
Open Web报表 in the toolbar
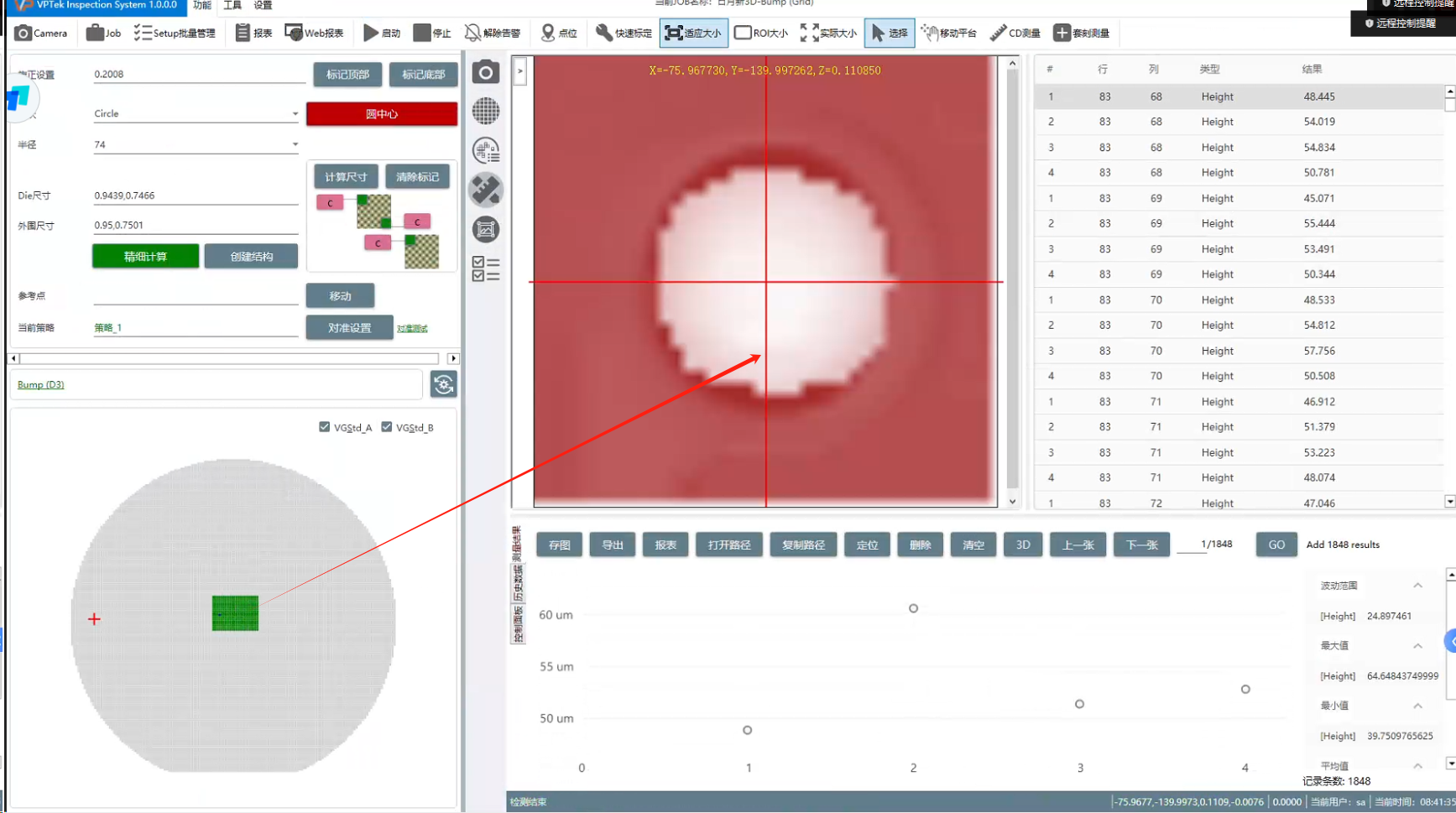315,33
